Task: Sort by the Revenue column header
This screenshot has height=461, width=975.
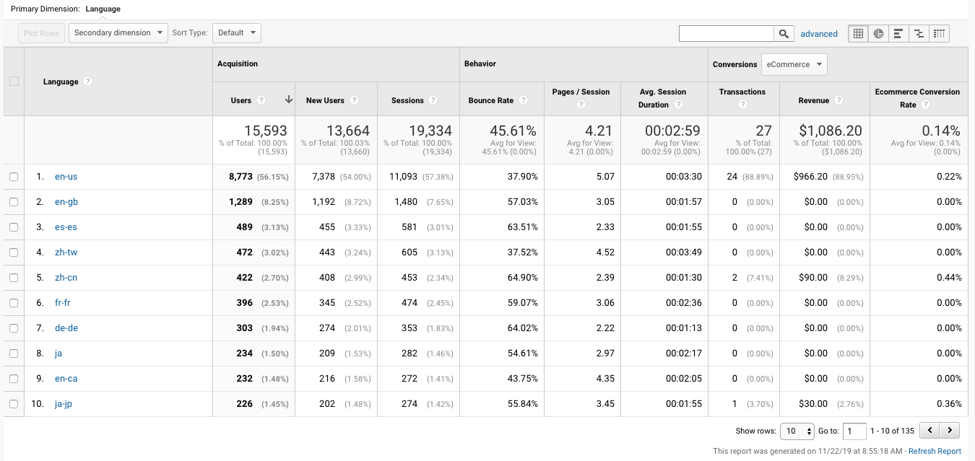Action: [x=813, y=100]
